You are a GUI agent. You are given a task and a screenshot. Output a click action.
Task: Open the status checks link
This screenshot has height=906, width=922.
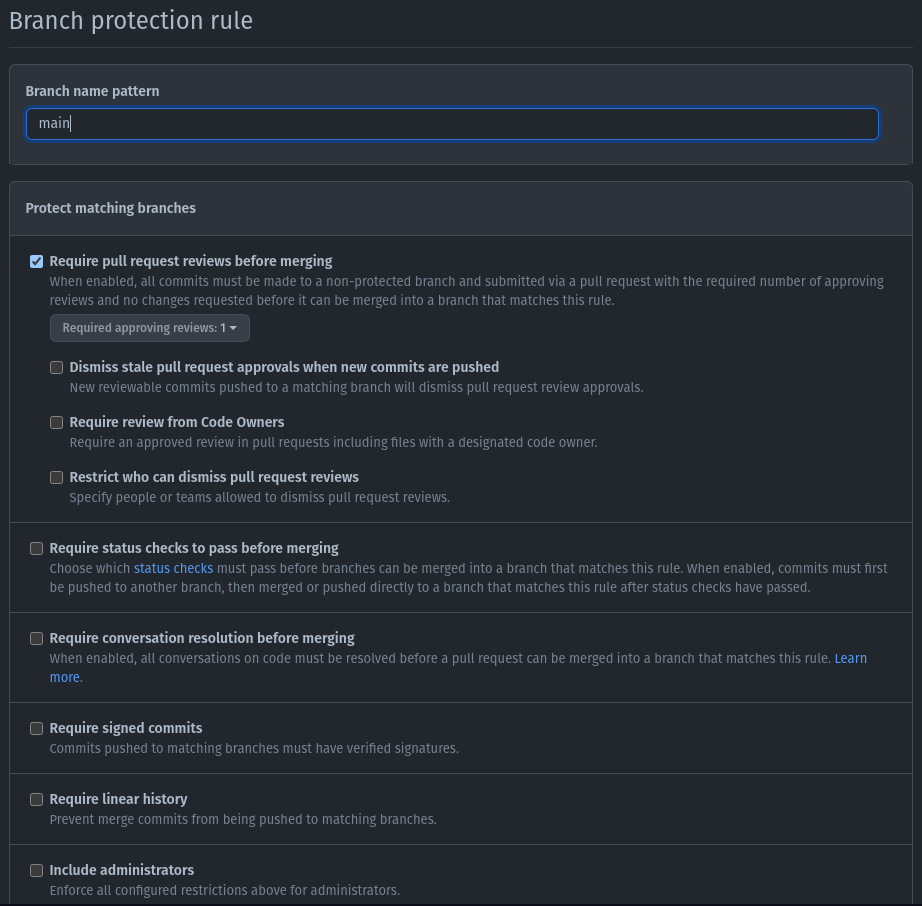coord(173,569)
